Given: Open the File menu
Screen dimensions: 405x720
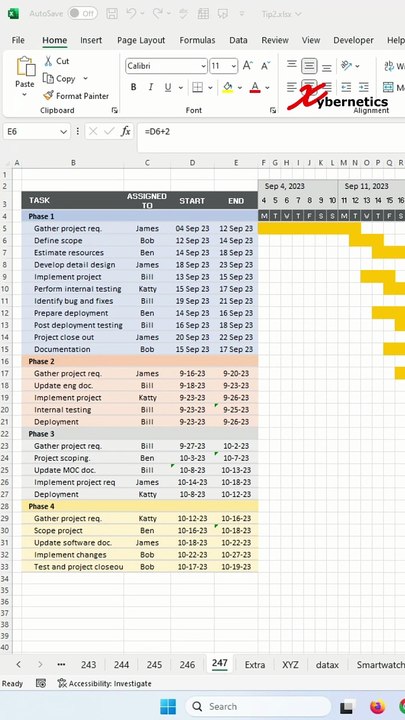Looking at the screenshot, I should [x=18, y=40].
